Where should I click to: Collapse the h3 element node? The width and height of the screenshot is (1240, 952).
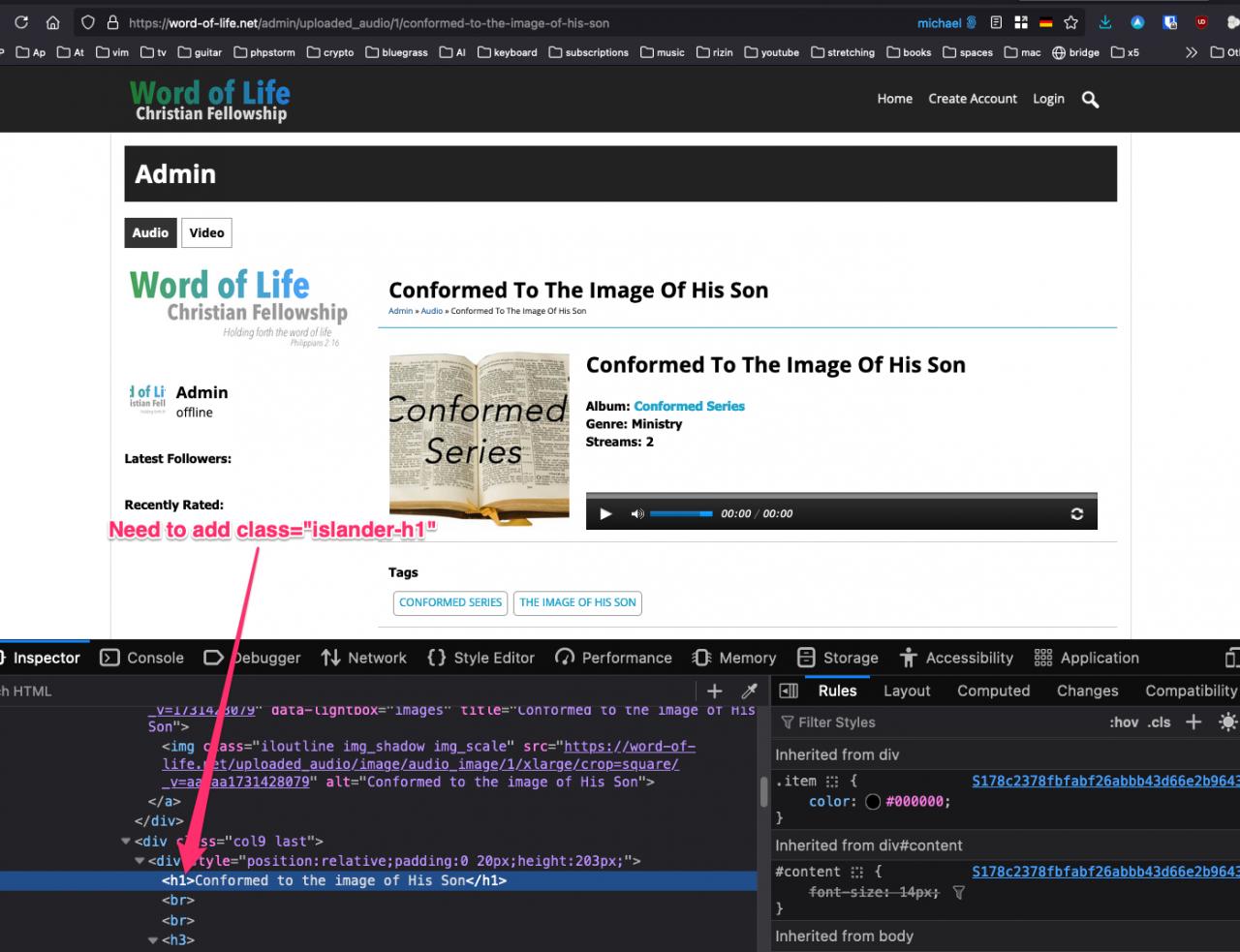153,940
